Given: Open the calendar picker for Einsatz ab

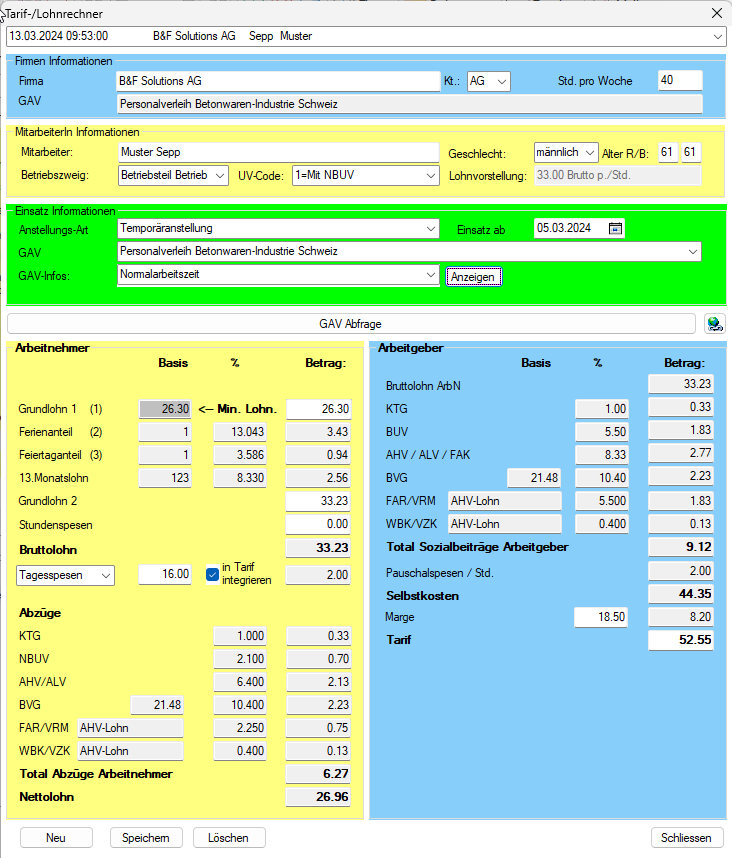Looking at the screenshot, I should click(x=616, y=229).
